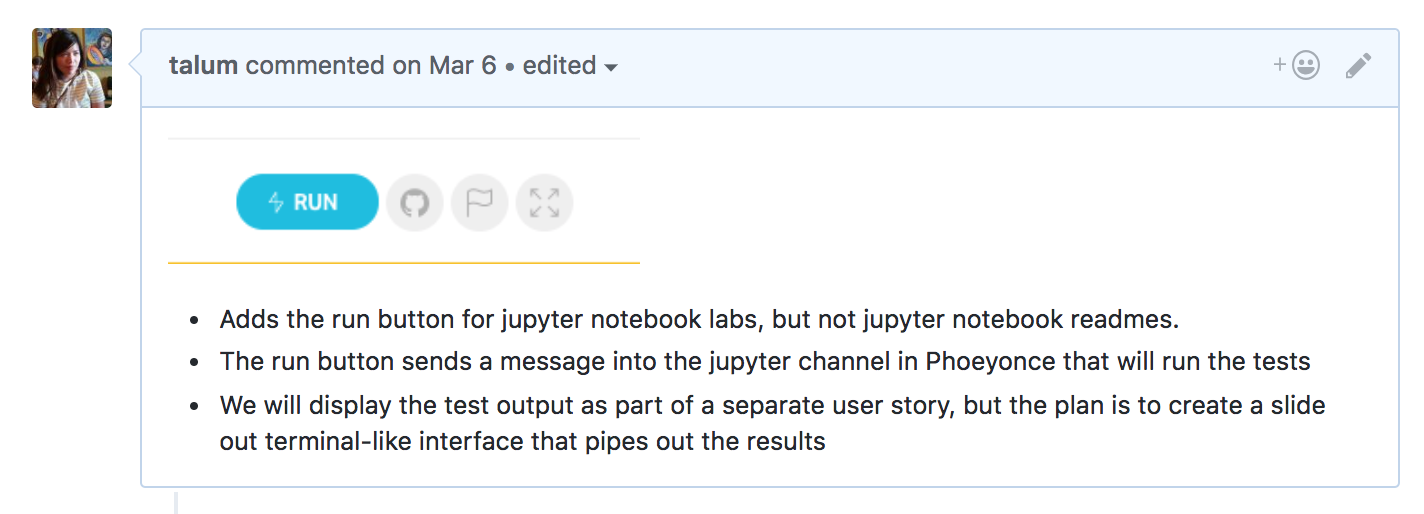Click the caret arrow after edited
This screenshot has height=514, width=1424.
tap(611, 68)
